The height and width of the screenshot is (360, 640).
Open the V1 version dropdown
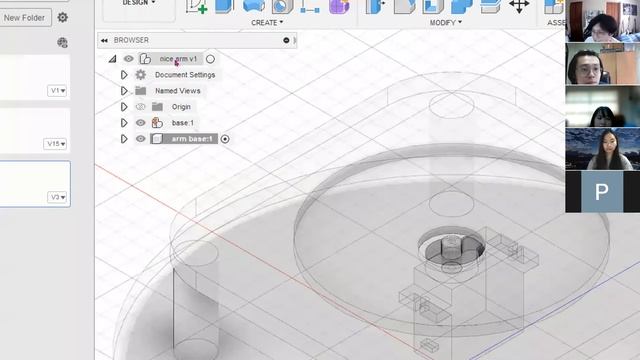pyautogui.click(x=57, y=90)
